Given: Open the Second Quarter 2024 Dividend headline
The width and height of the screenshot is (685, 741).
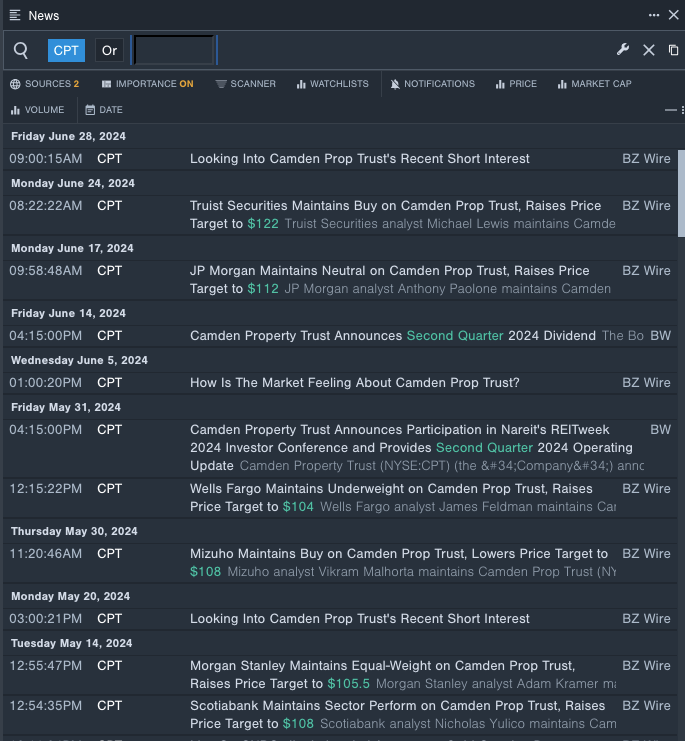Looking at the screenshot, I should (392, 336).
